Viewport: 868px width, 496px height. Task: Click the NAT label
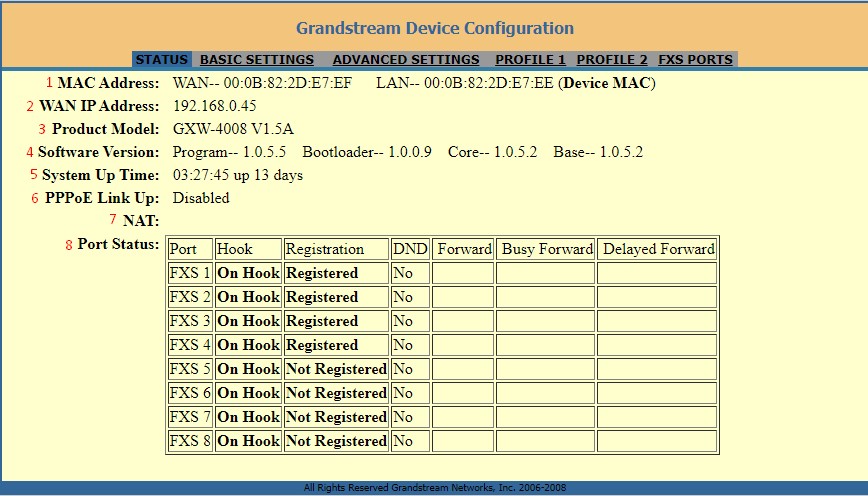pyautogui.click(x=141, y=221)
